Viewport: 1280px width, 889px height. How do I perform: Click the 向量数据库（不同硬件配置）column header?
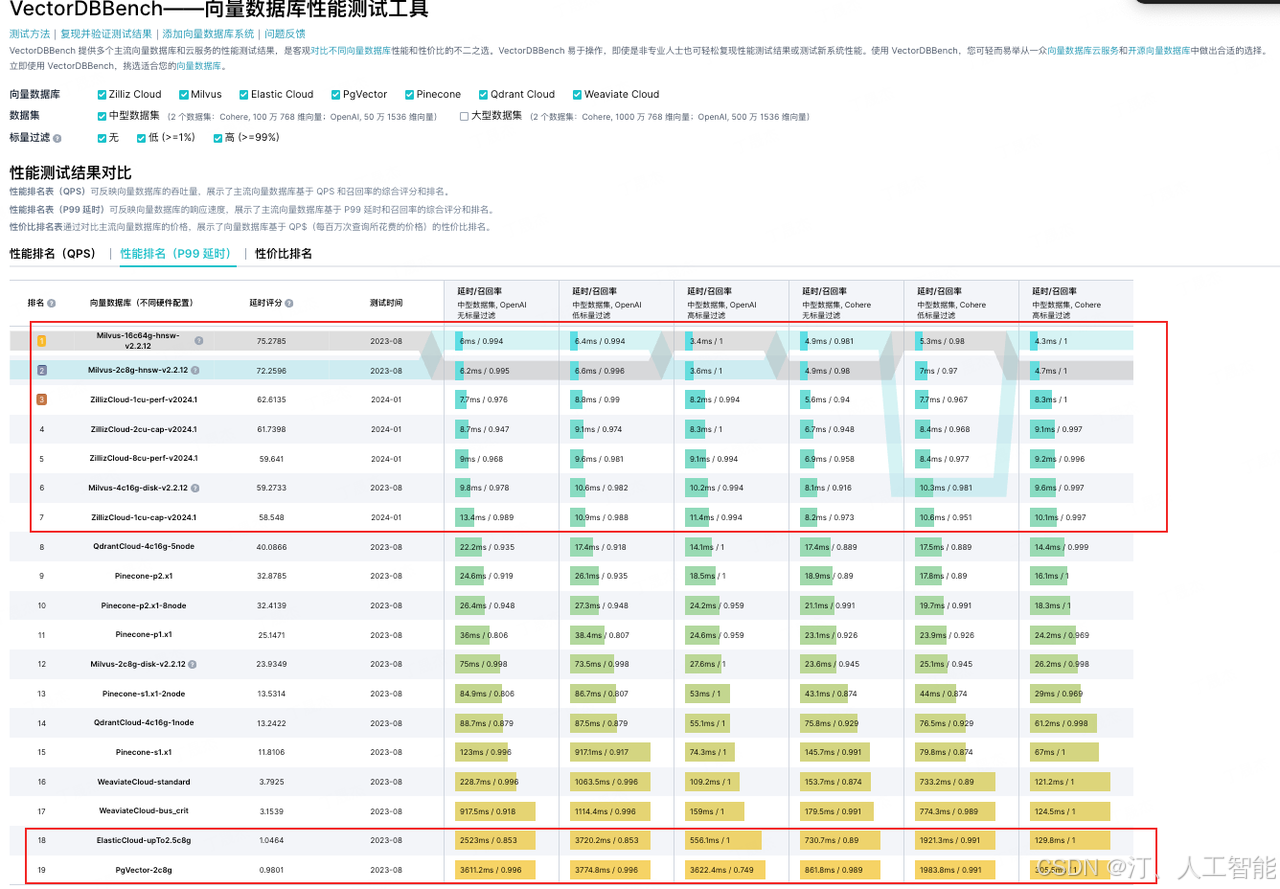(141, 303)
